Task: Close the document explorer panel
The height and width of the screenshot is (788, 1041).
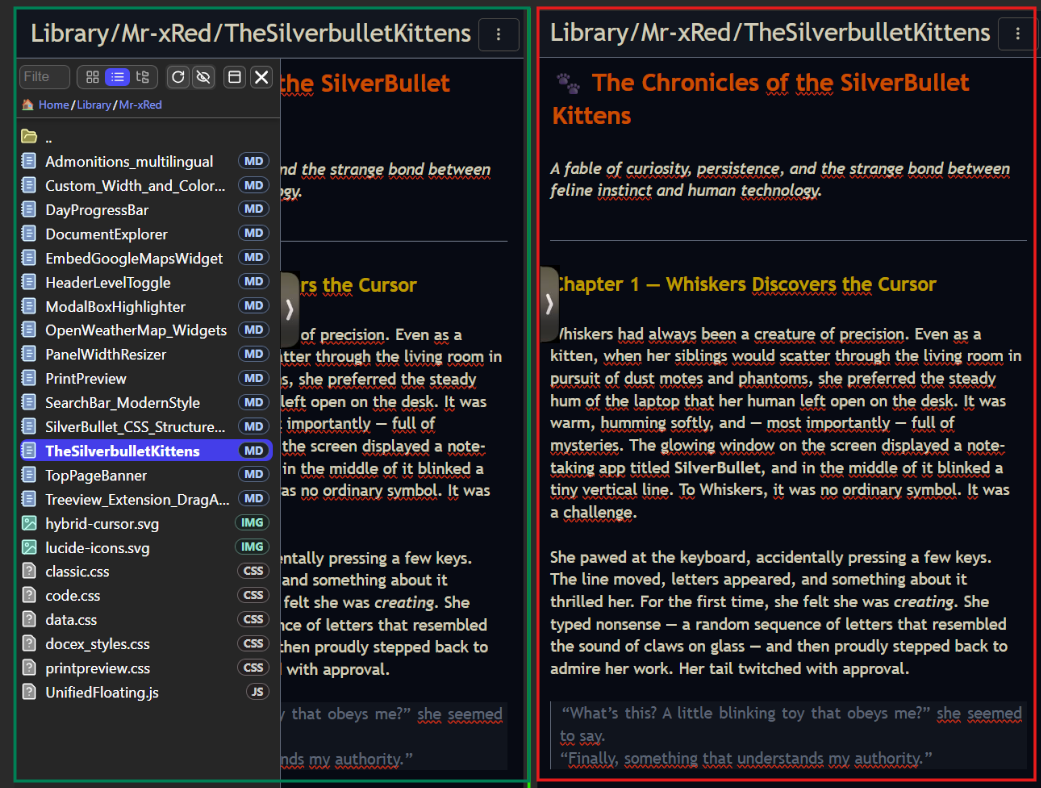Action: 261,77
